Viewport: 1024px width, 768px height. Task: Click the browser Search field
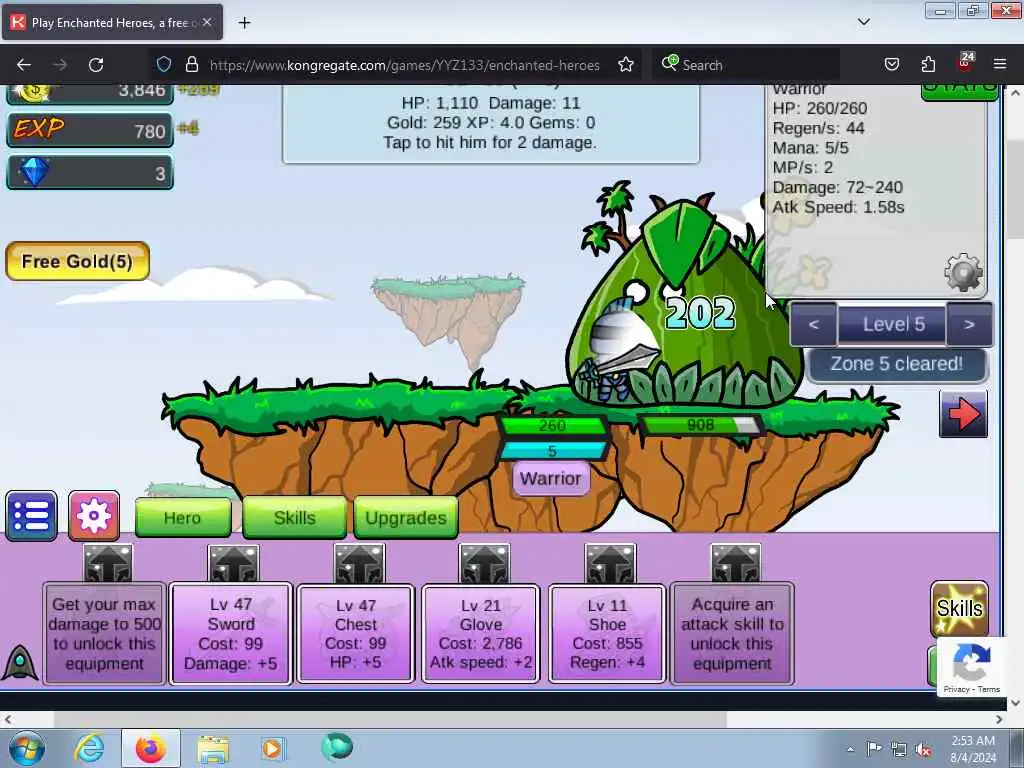746,65
